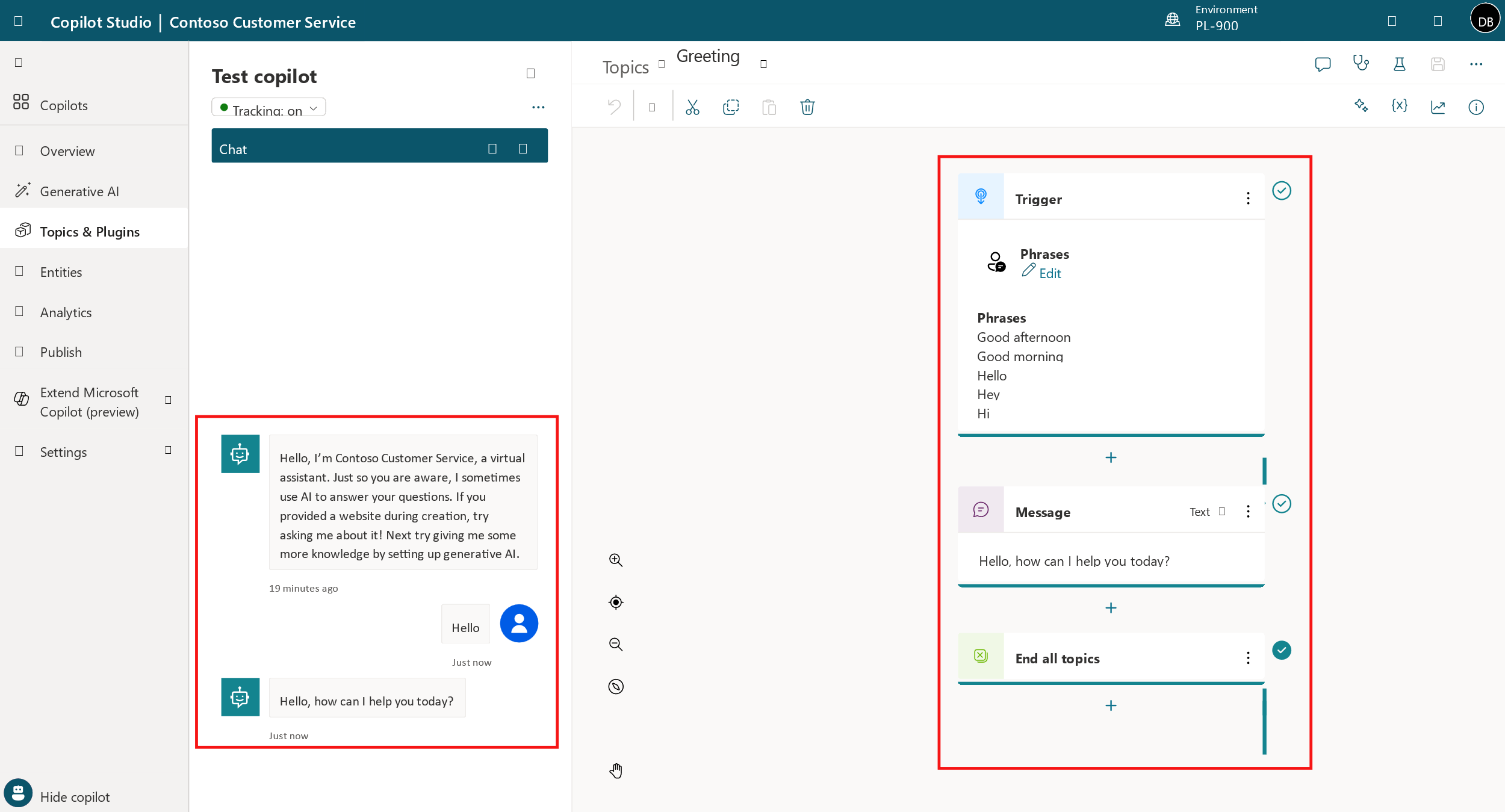The height and width of the screenshot is (812, 1505).
Task: Open Entities in the sidebar
Action: (94, 272)
